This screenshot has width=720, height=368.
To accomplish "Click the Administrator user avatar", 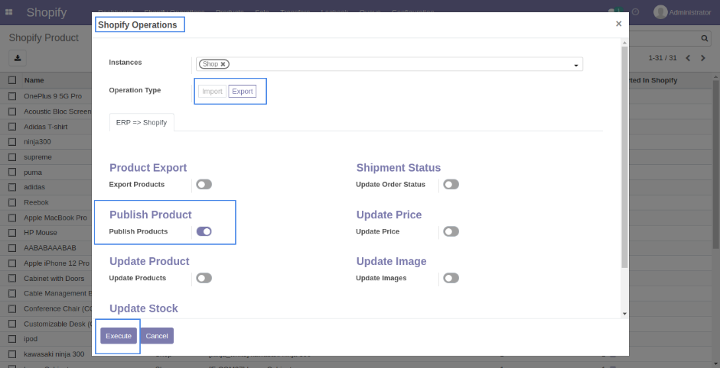I will (660, 12).
